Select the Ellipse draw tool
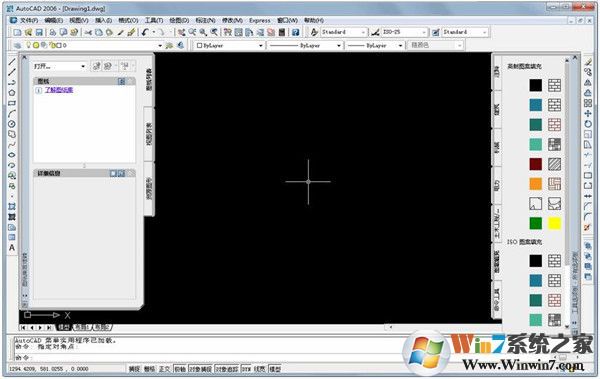Screen dimensions: 600x379 12,155
